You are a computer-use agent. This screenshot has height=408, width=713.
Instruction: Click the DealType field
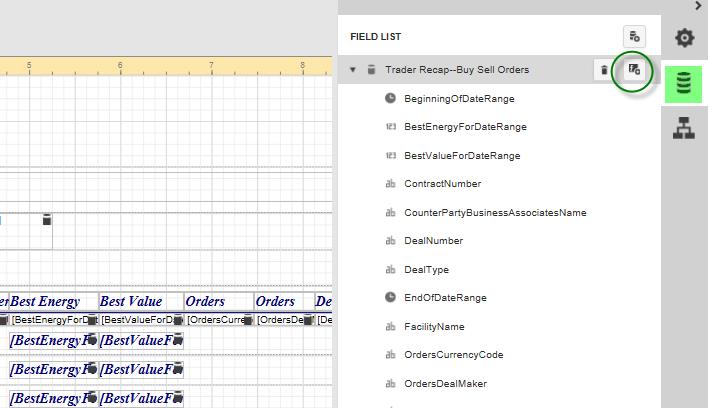426,270
